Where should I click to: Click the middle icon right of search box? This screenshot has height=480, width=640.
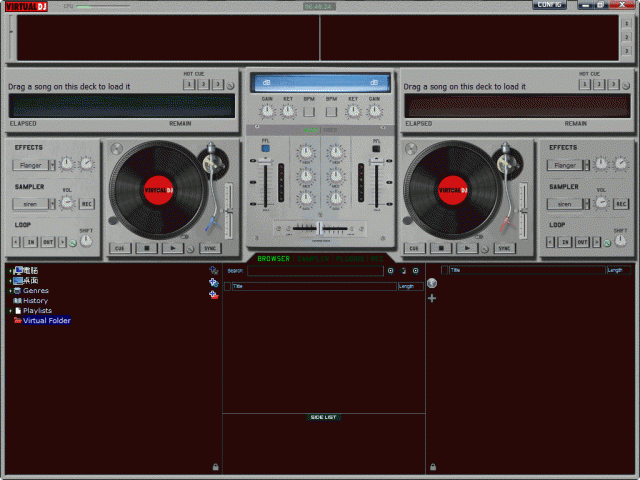tap(403, 271)
